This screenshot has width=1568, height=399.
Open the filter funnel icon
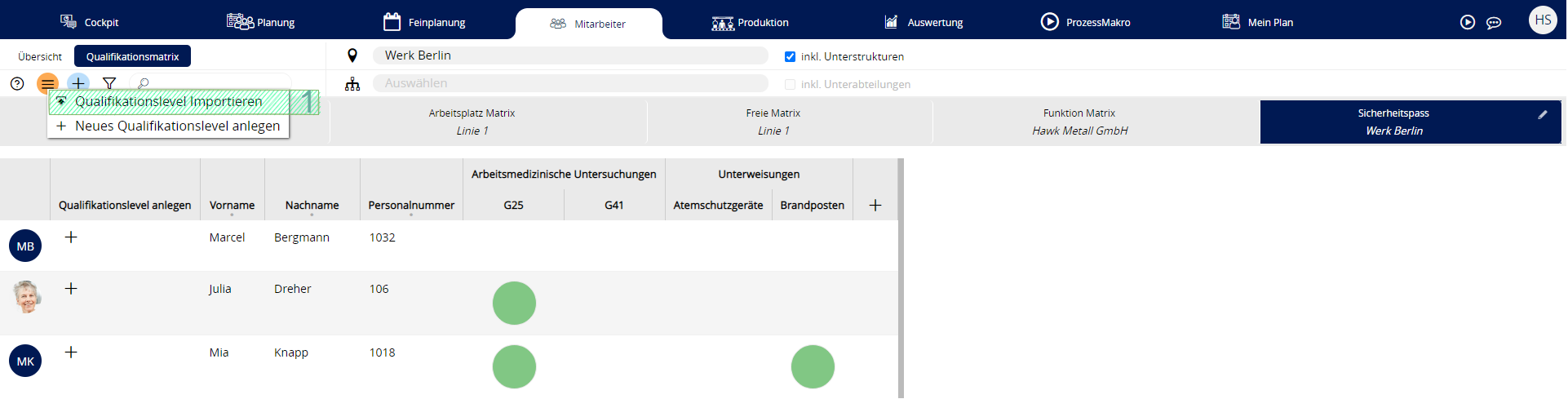(109, 83)
